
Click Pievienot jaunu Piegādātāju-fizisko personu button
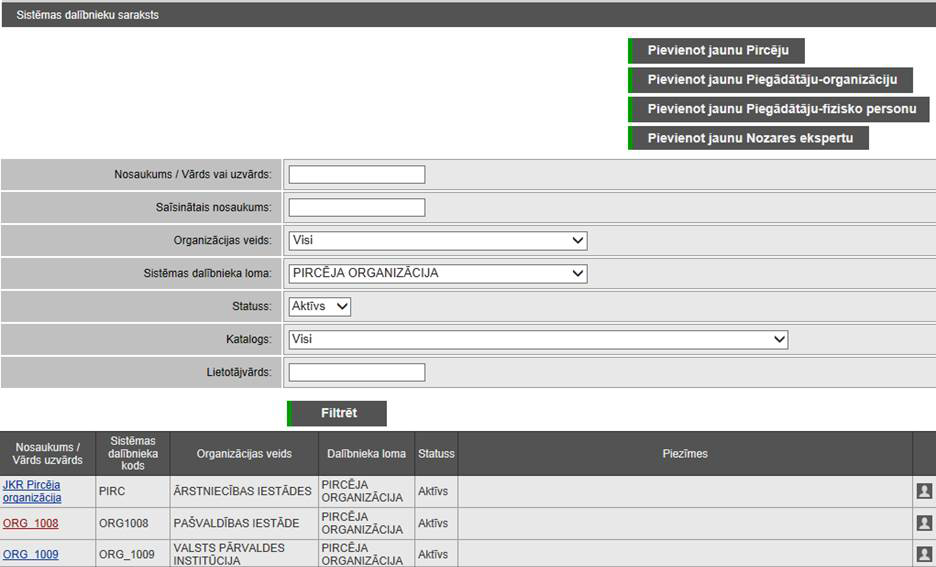click(780, 109)
